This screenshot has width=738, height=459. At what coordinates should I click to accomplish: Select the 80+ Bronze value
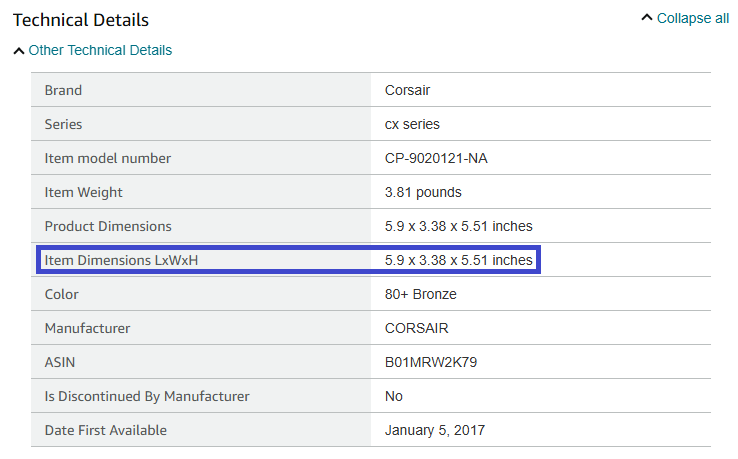pos(421,294)
